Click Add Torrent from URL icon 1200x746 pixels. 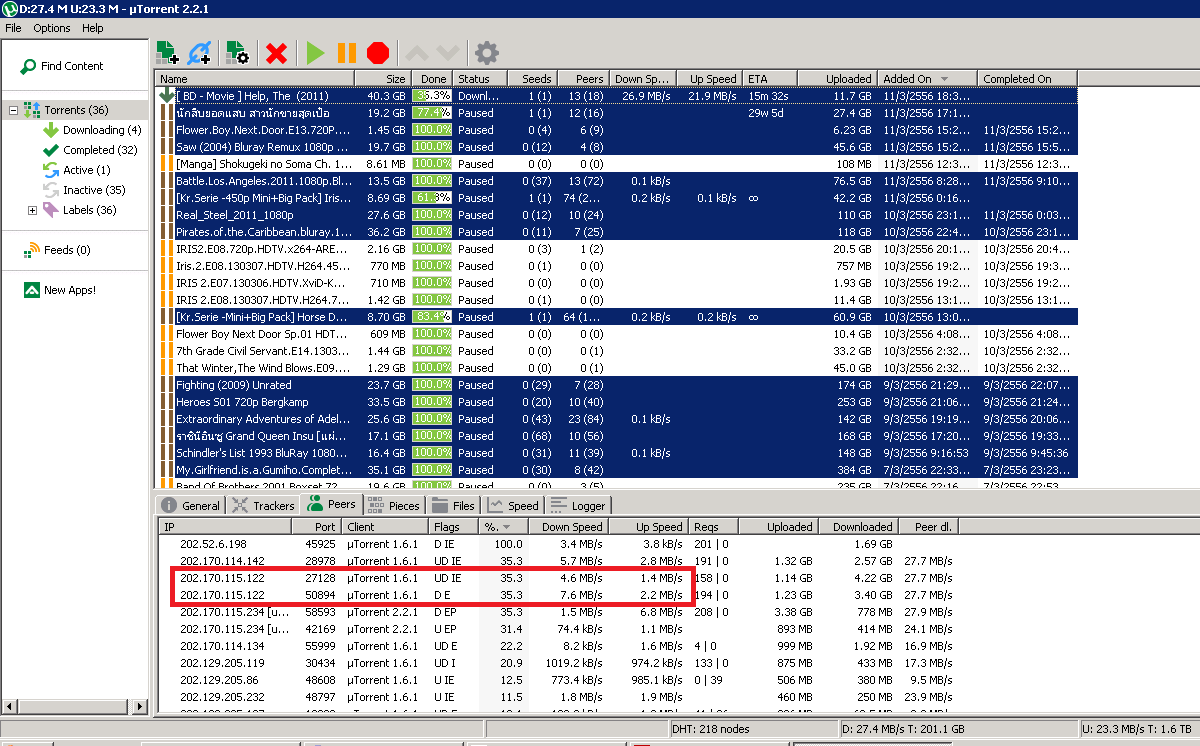pos(199,53)
